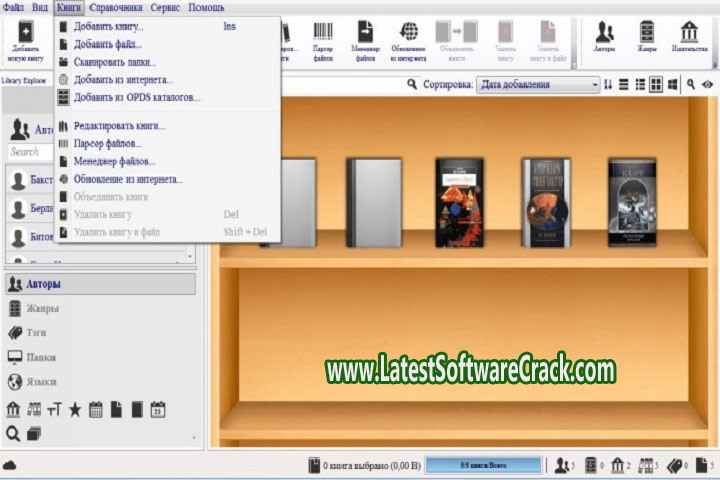Click the author list scroll down arrow

[x=190, y=257]
